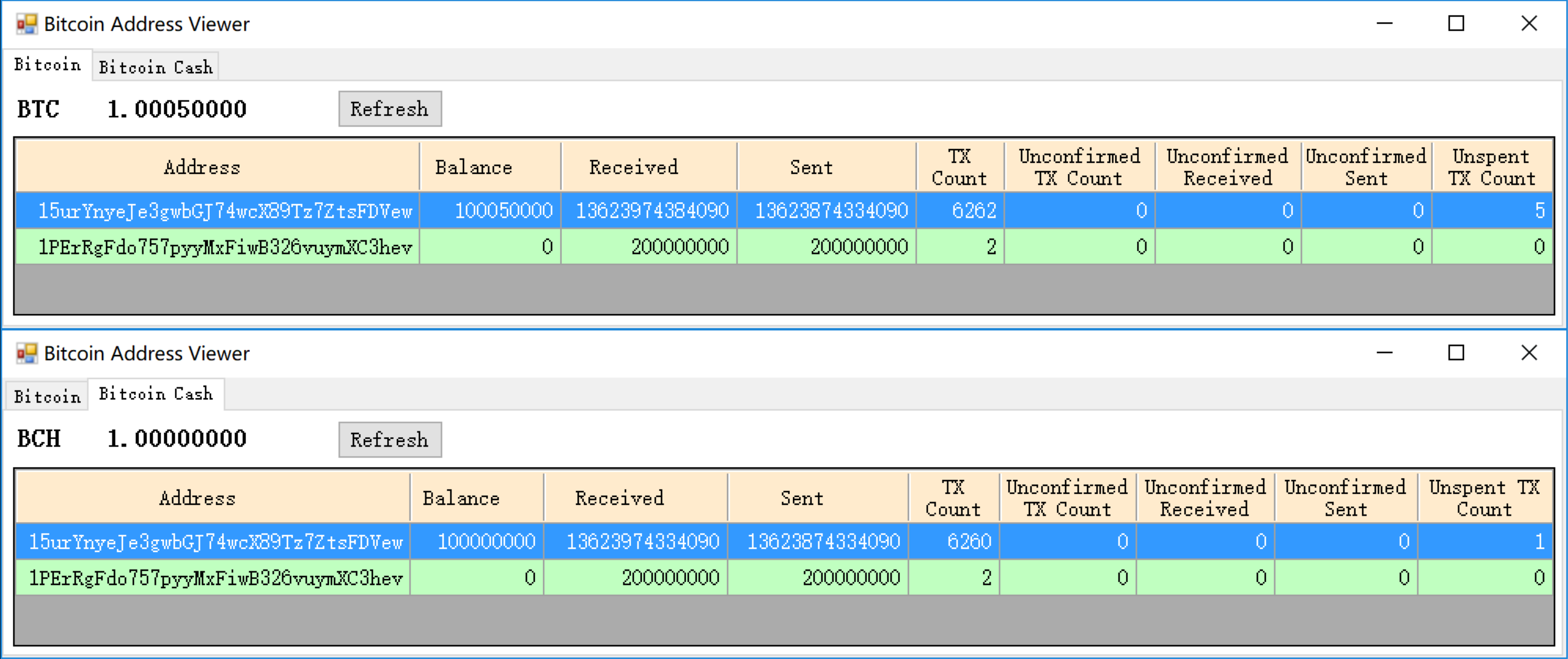Click Unspent TX Count header in the BCH table

point(1485,498)
